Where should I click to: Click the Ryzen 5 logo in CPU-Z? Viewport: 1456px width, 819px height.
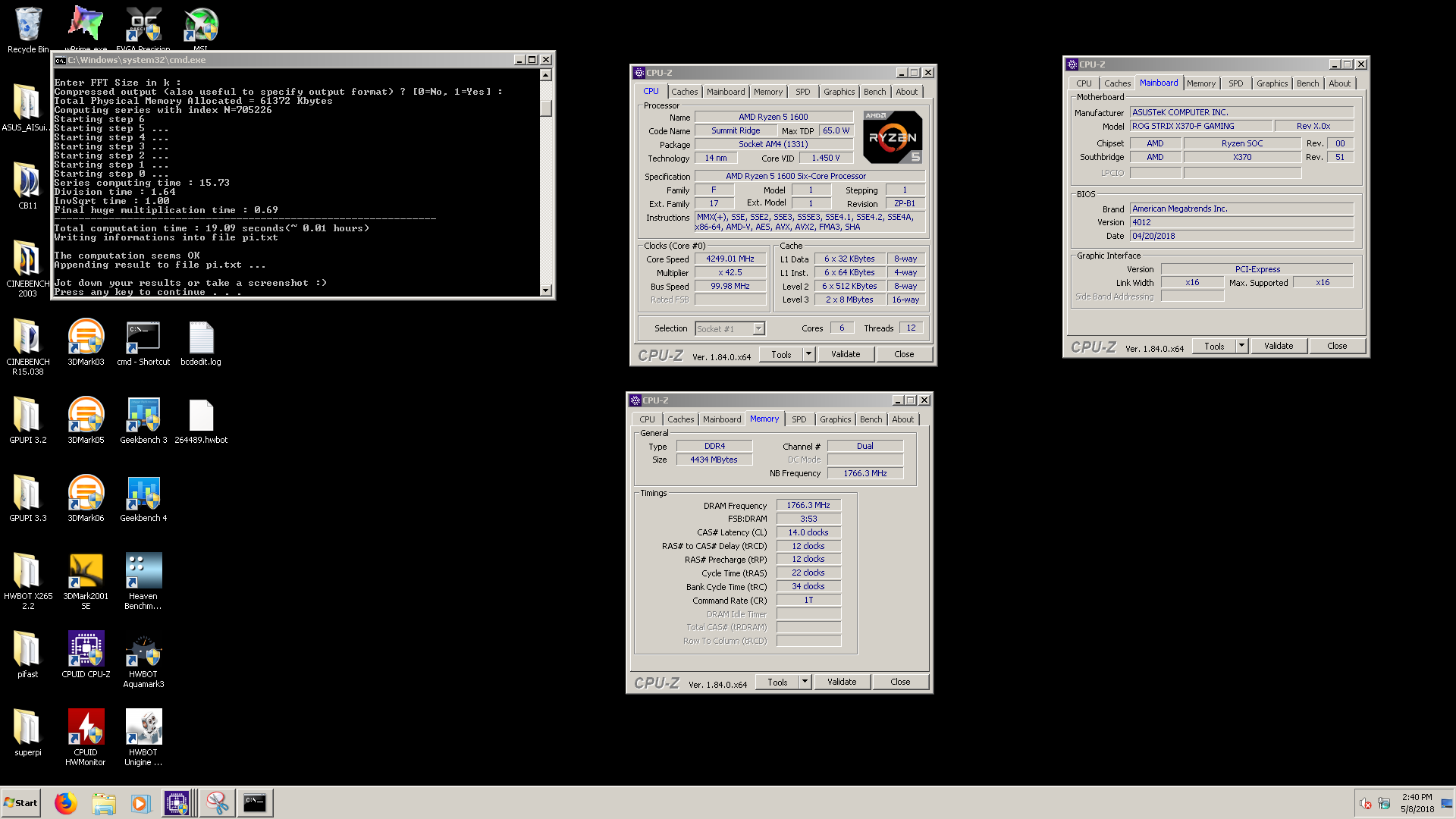tap(893, 136)
